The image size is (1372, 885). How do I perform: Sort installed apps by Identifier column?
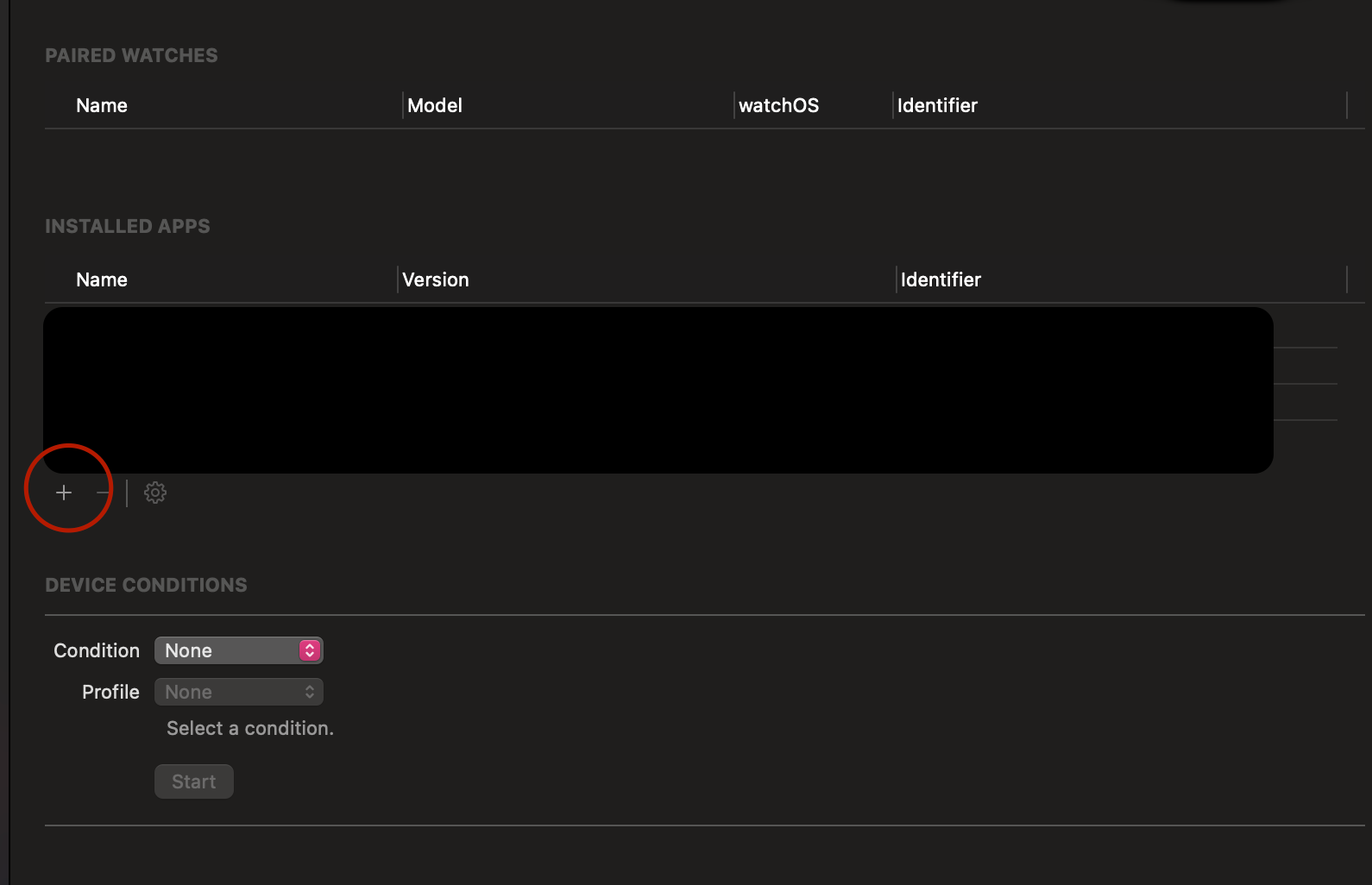click(941, 279)
